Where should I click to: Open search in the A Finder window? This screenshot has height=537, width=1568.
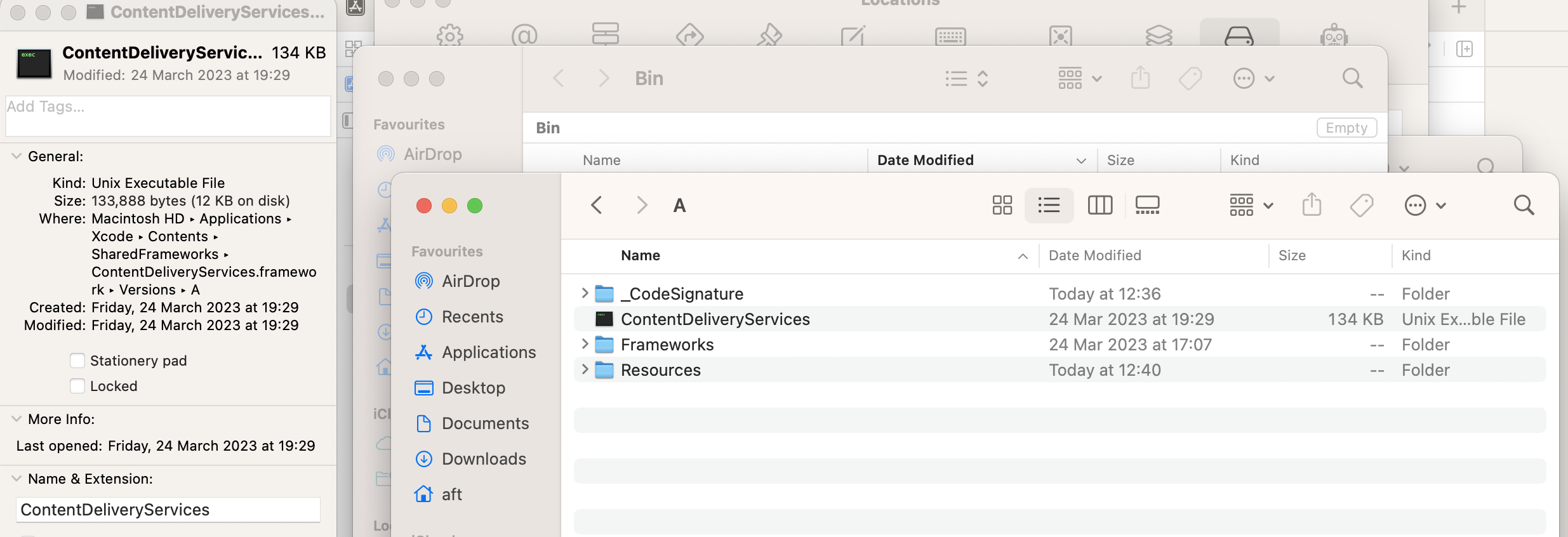[1524, 205]
